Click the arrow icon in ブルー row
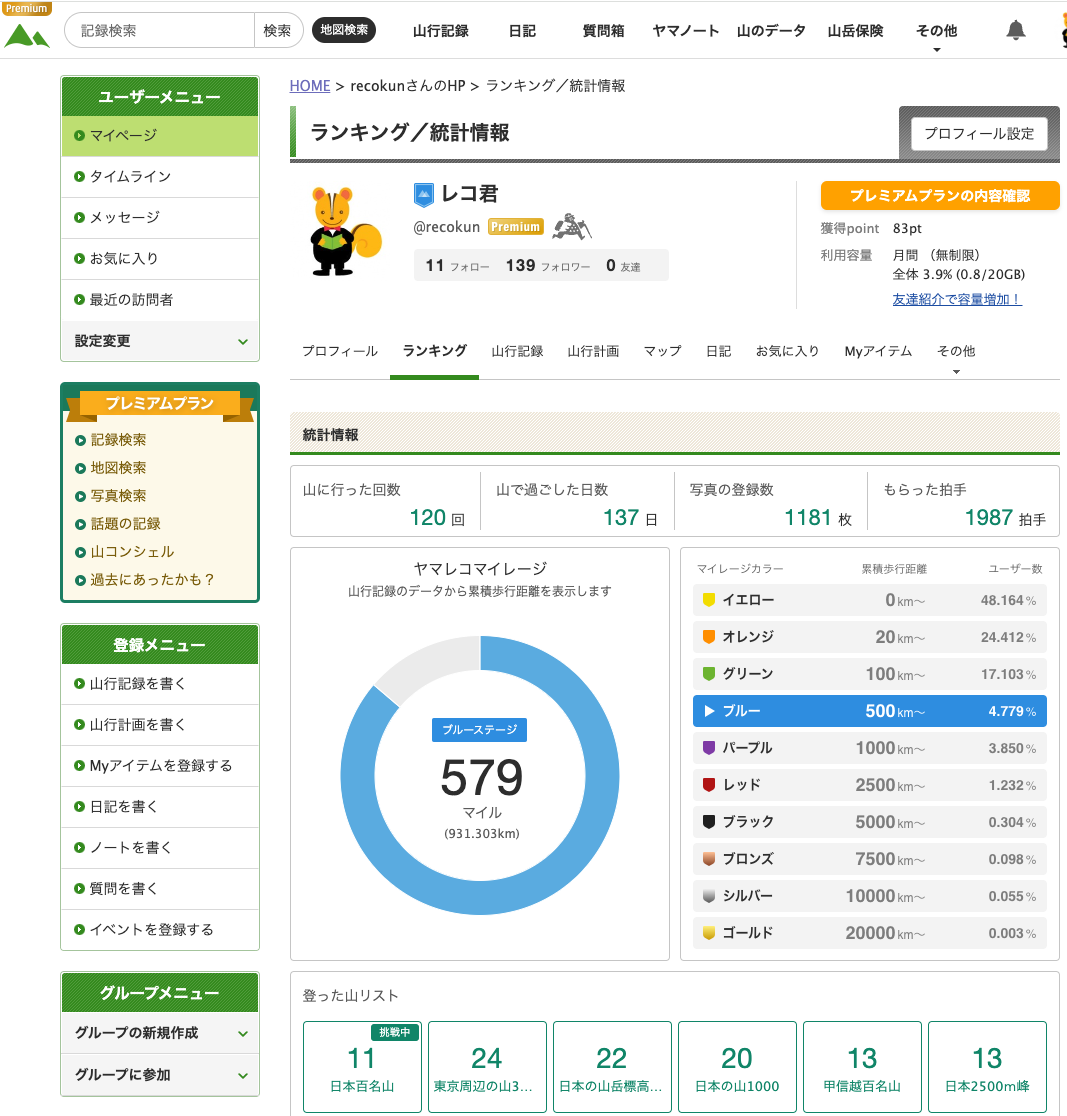The width and height of the screenshot is (1067, 1116). (709, 710)
